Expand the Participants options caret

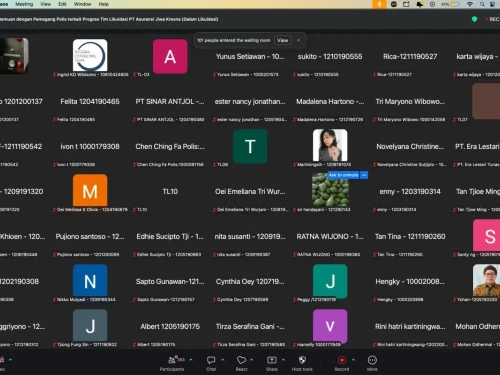[x=191, y=360]
